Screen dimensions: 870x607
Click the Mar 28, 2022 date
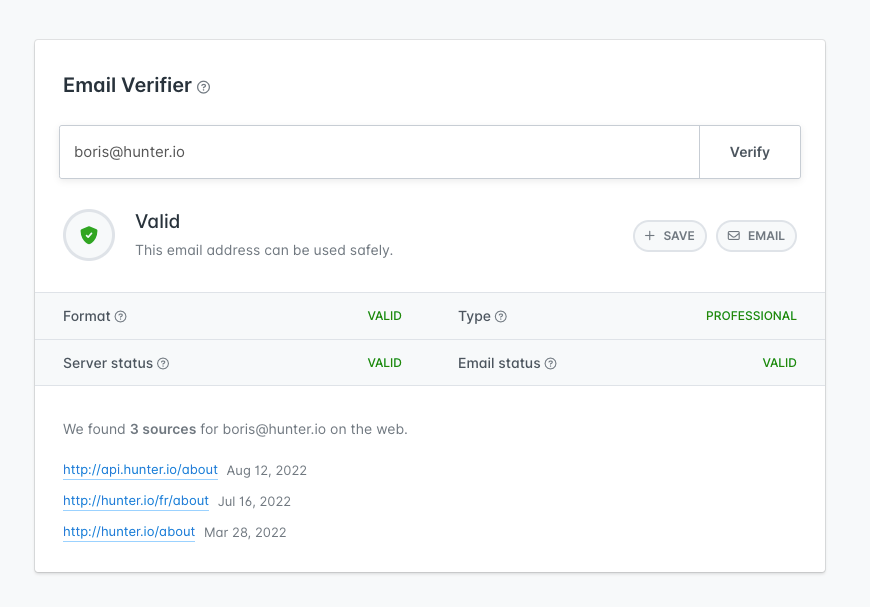tap(245, 533)
